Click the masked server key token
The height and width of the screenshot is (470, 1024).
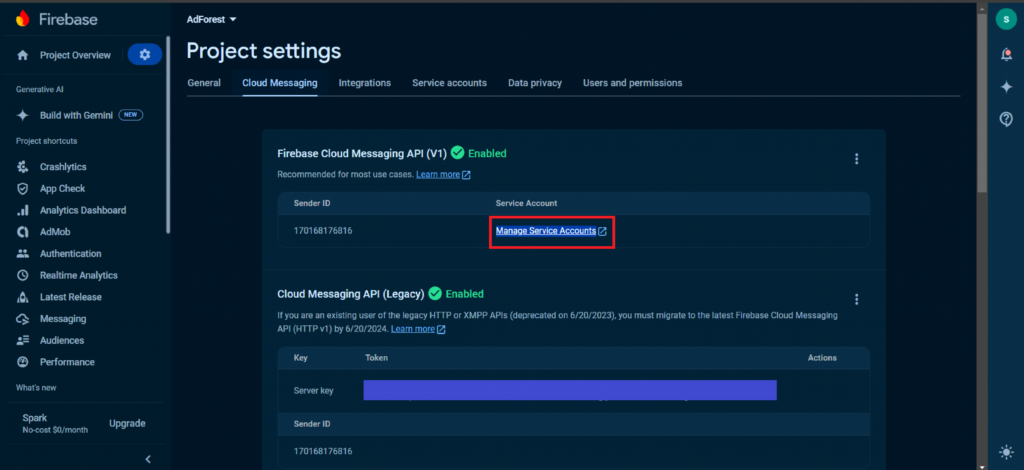(570, 390)
